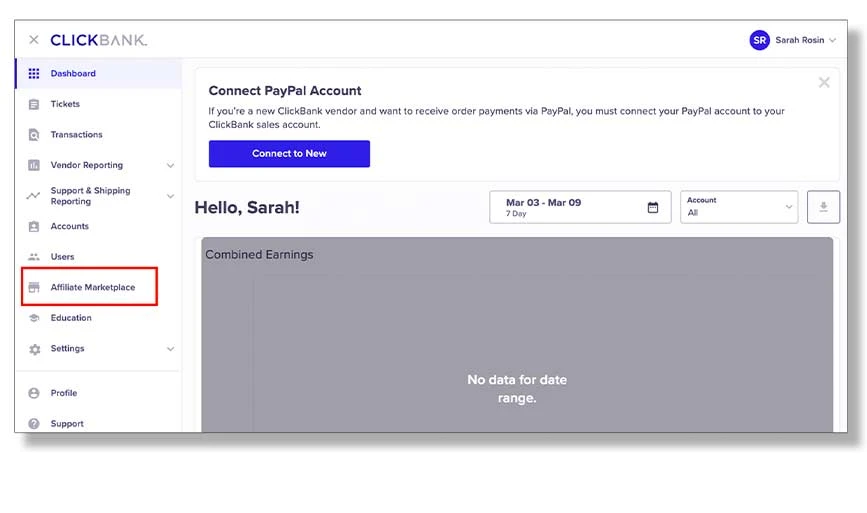Click the Support question mark icon
867x513 pixels.
coord(34,424)
